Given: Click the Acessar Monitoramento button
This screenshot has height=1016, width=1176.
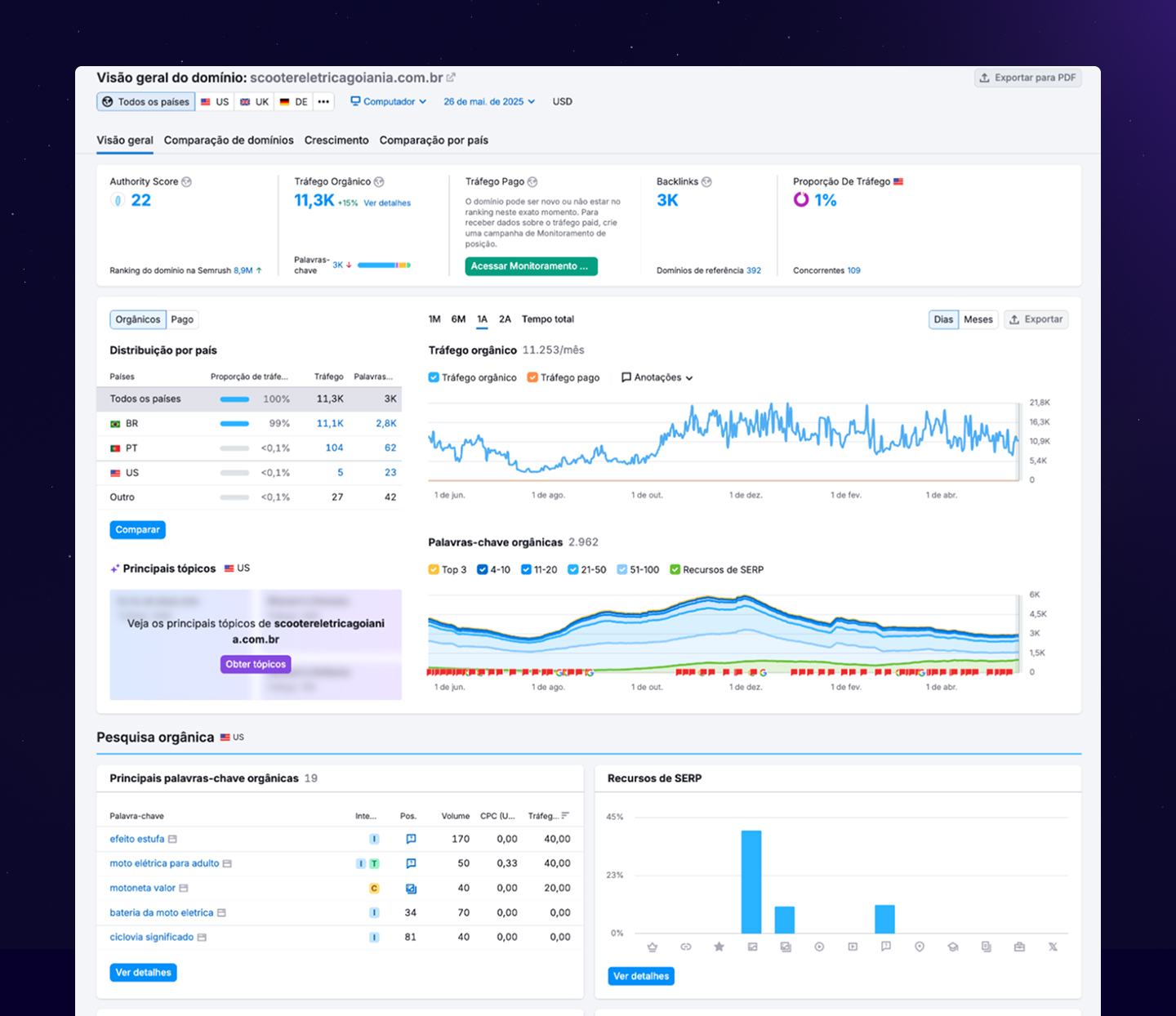Looking at the screenshot, I should [531, 266].
